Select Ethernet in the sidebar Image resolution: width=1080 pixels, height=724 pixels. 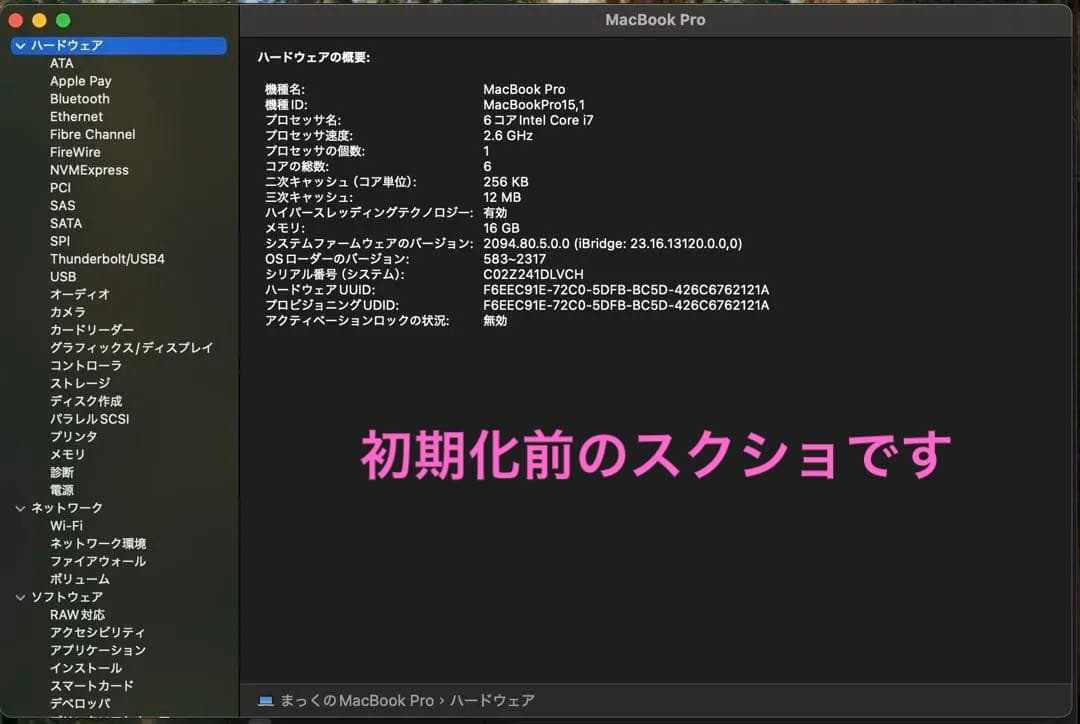tap(76, 117)
